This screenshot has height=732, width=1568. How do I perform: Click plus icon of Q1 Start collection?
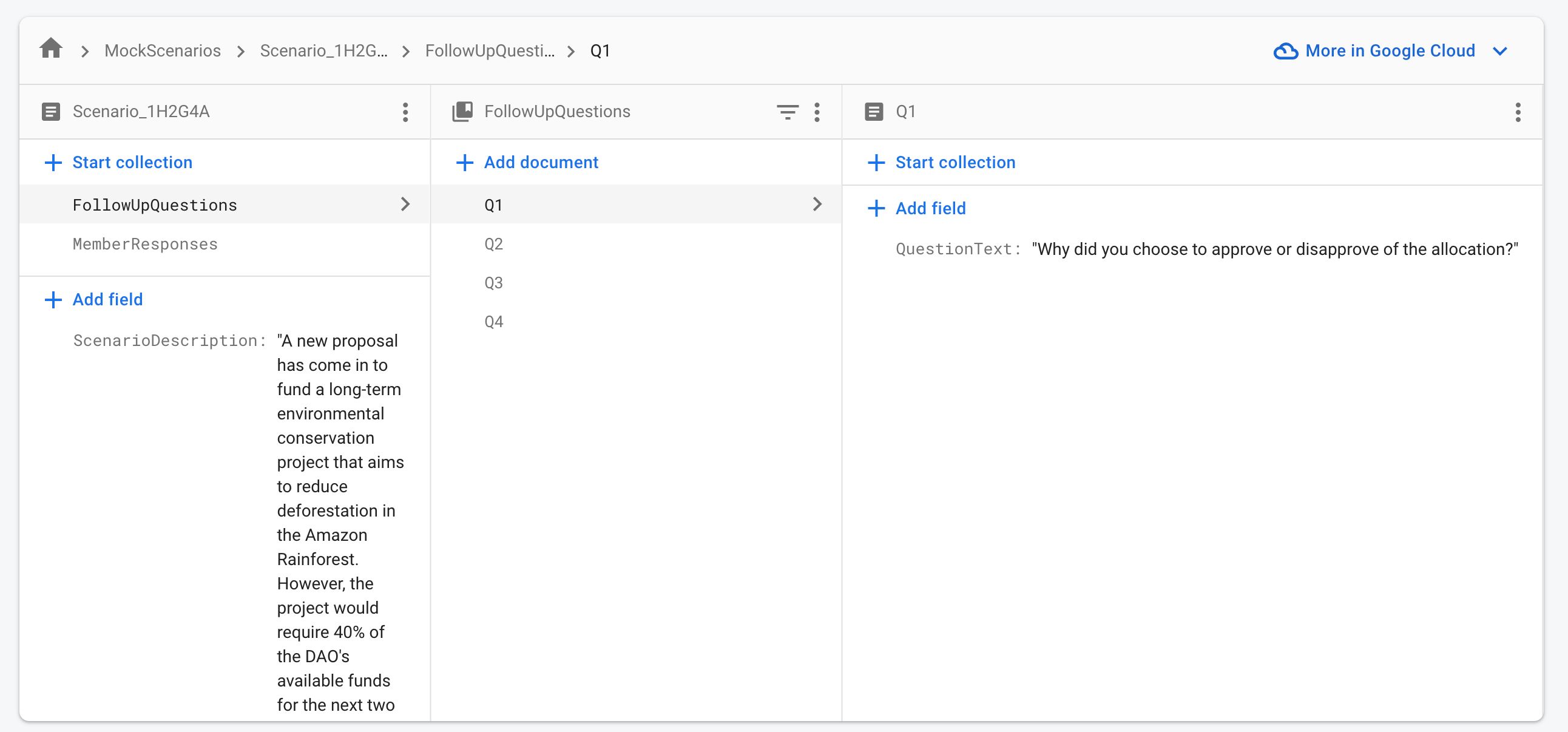point(876,162)
